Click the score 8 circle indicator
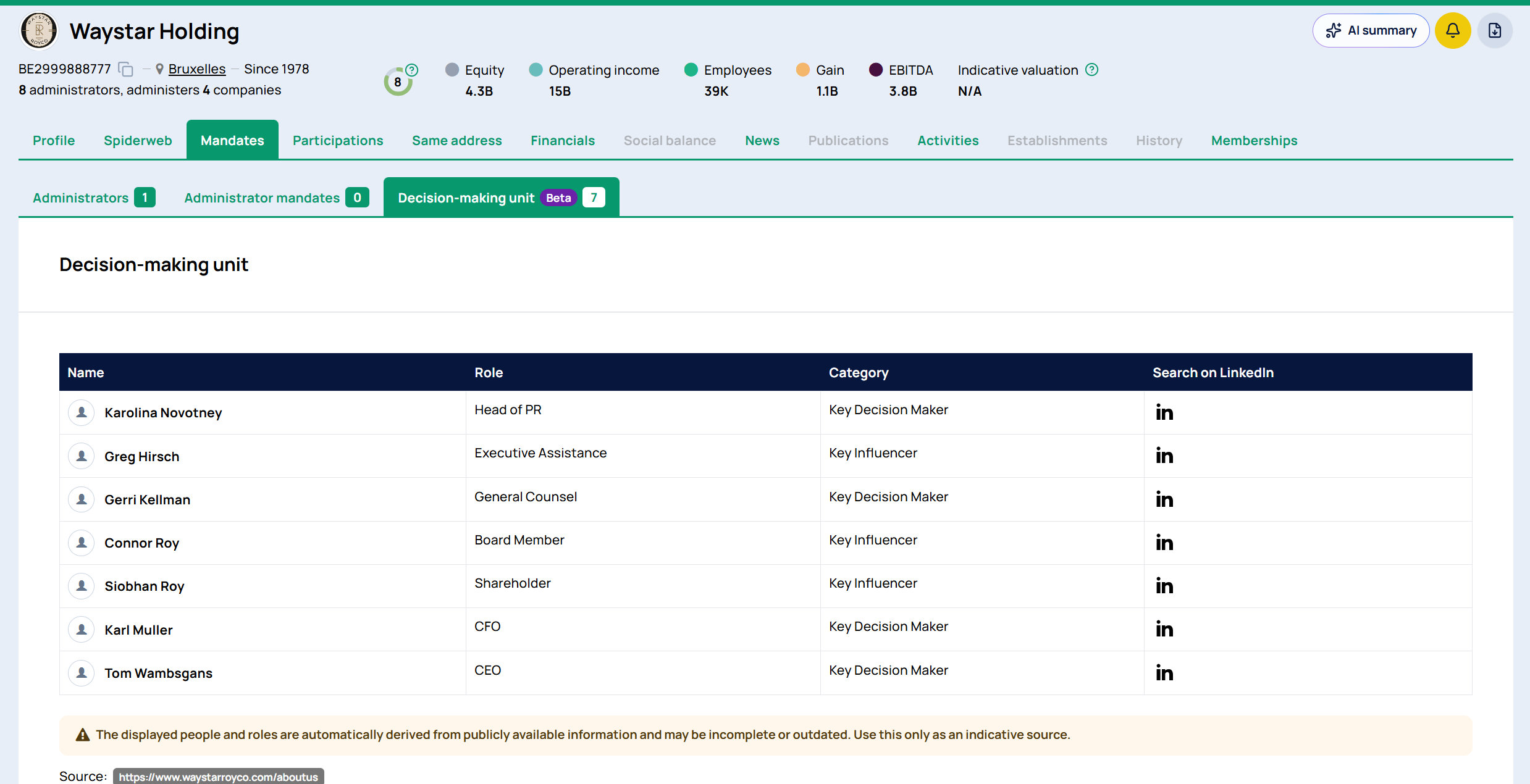This screenshot has width=1530, height=784. coord(398,82)
